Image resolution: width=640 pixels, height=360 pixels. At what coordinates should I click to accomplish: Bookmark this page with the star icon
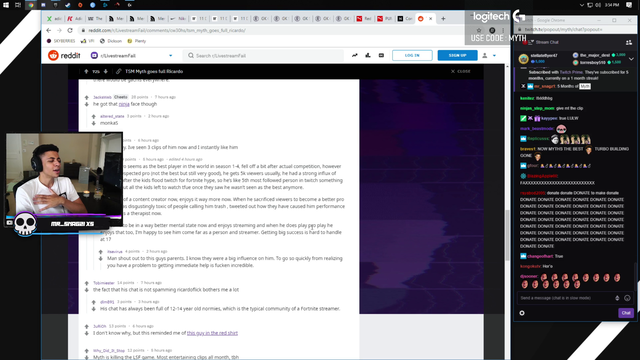[479, 31]
